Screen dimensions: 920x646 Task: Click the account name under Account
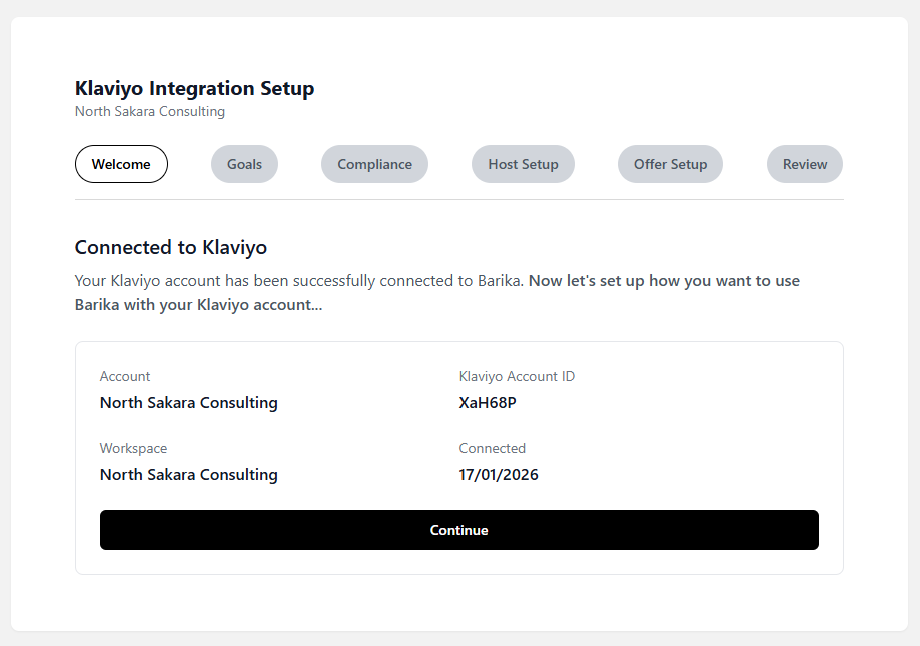click(188, 403)
